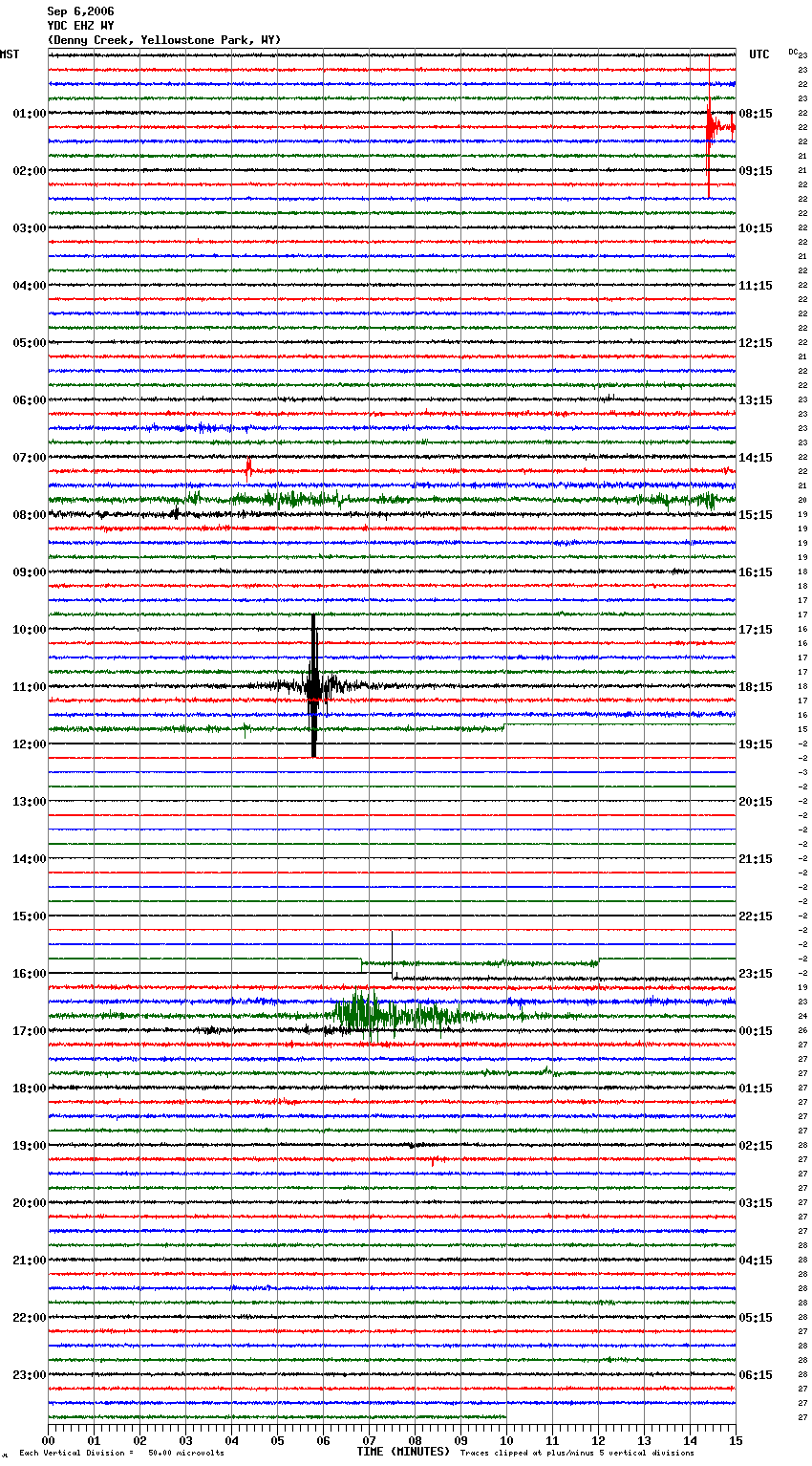812x1466 pixels.
Task: Click '(Denny Creek, Yellowstone Park, WY)' station name
Action: point(164,40)
